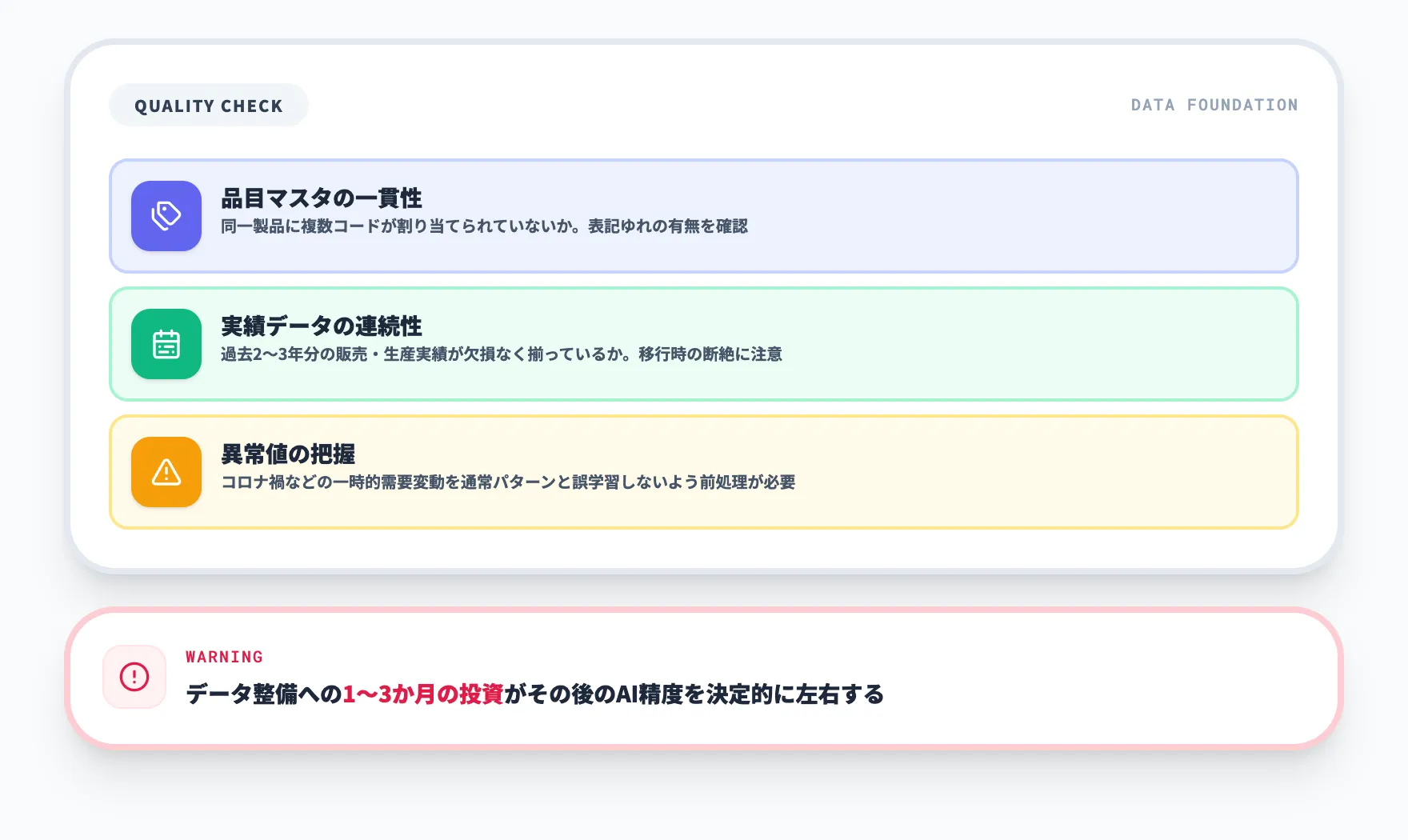
Task: Select the QUALITY CHECK badge
Action: tap(208, 105)
